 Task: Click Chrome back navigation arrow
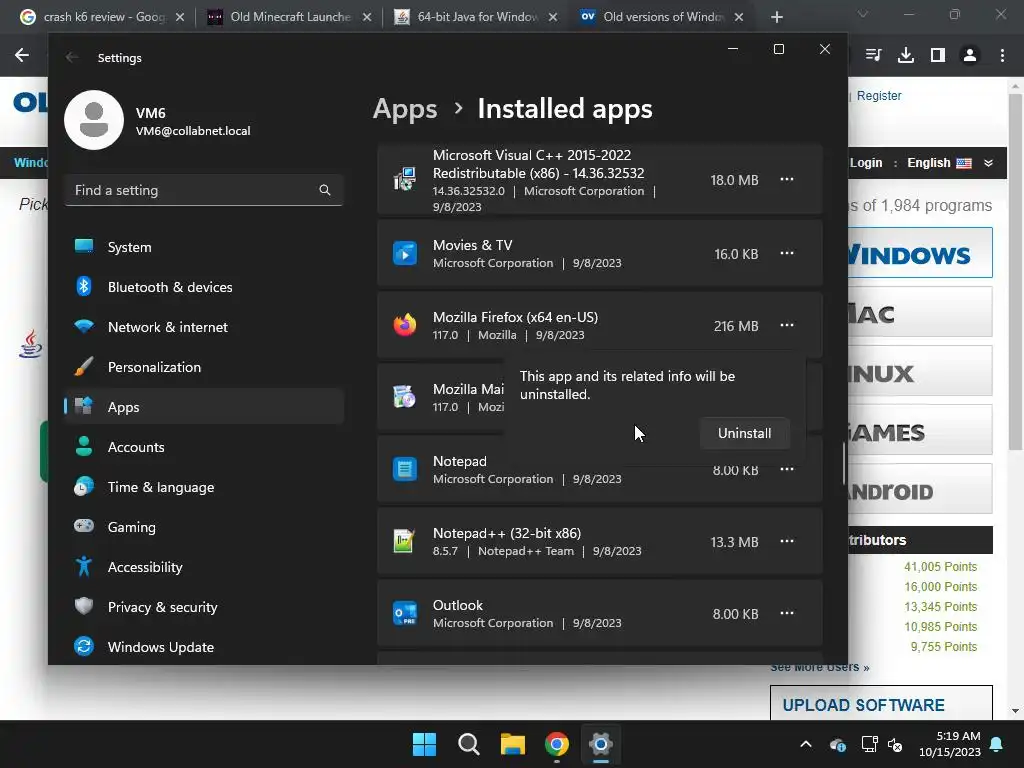(22, 55)
